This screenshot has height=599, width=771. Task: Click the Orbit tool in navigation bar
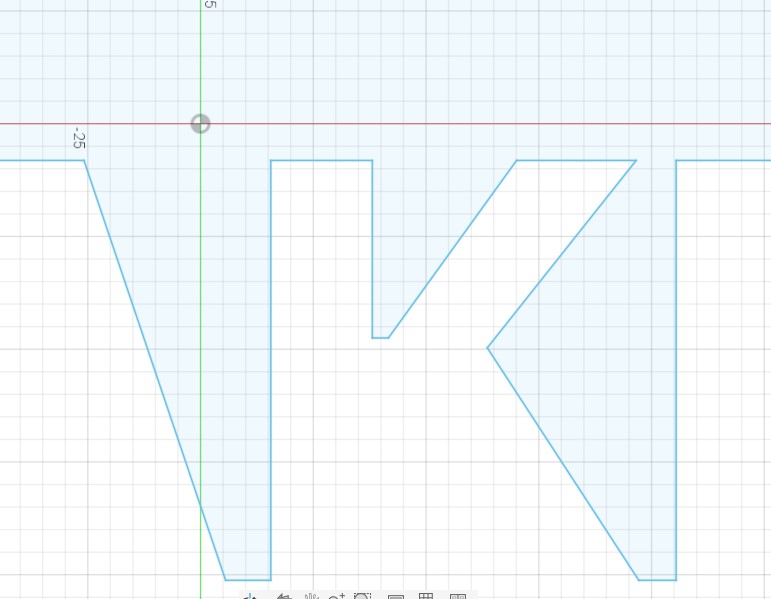click(250, 596)
